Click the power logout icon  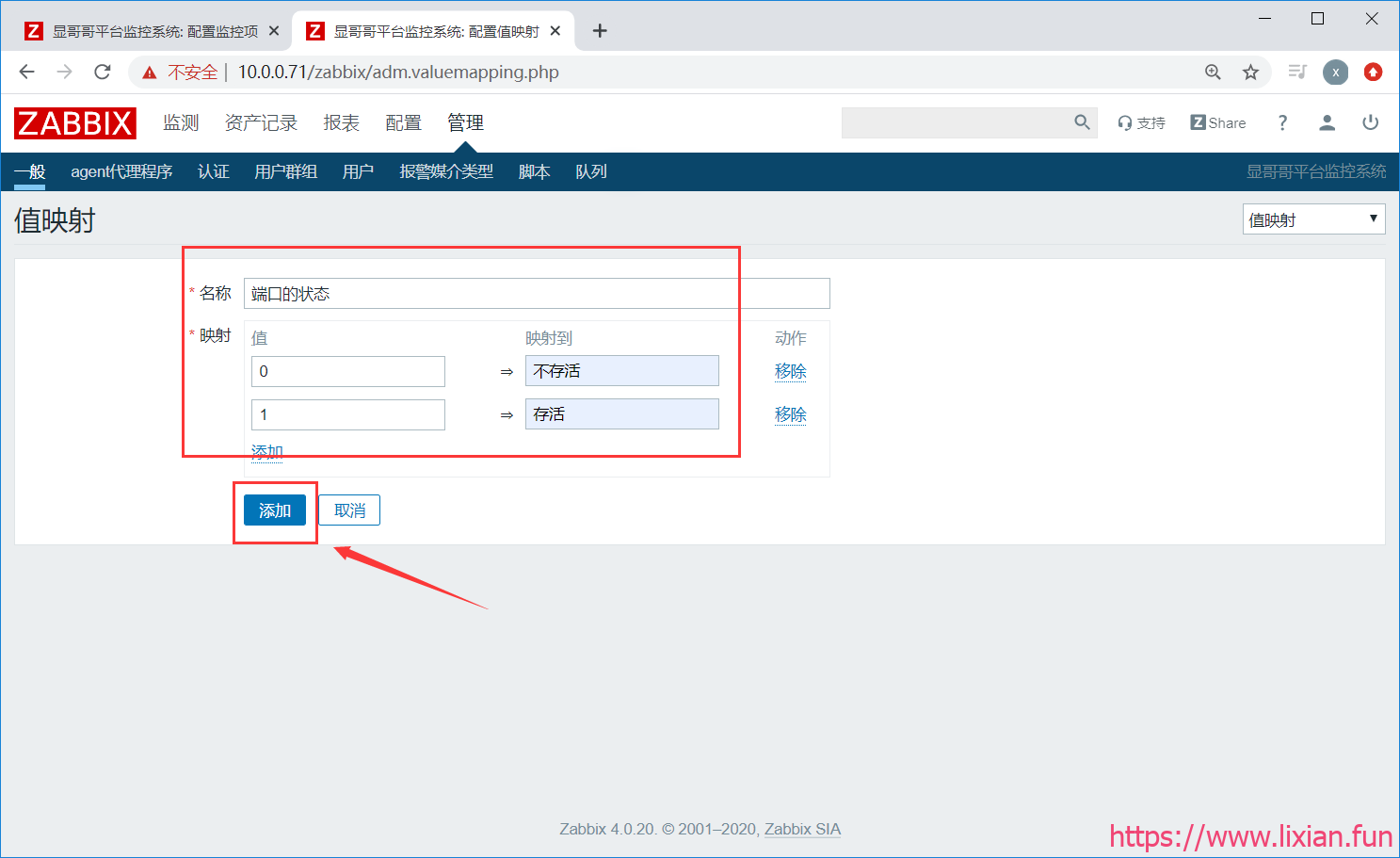click(x=1370, y=122)
